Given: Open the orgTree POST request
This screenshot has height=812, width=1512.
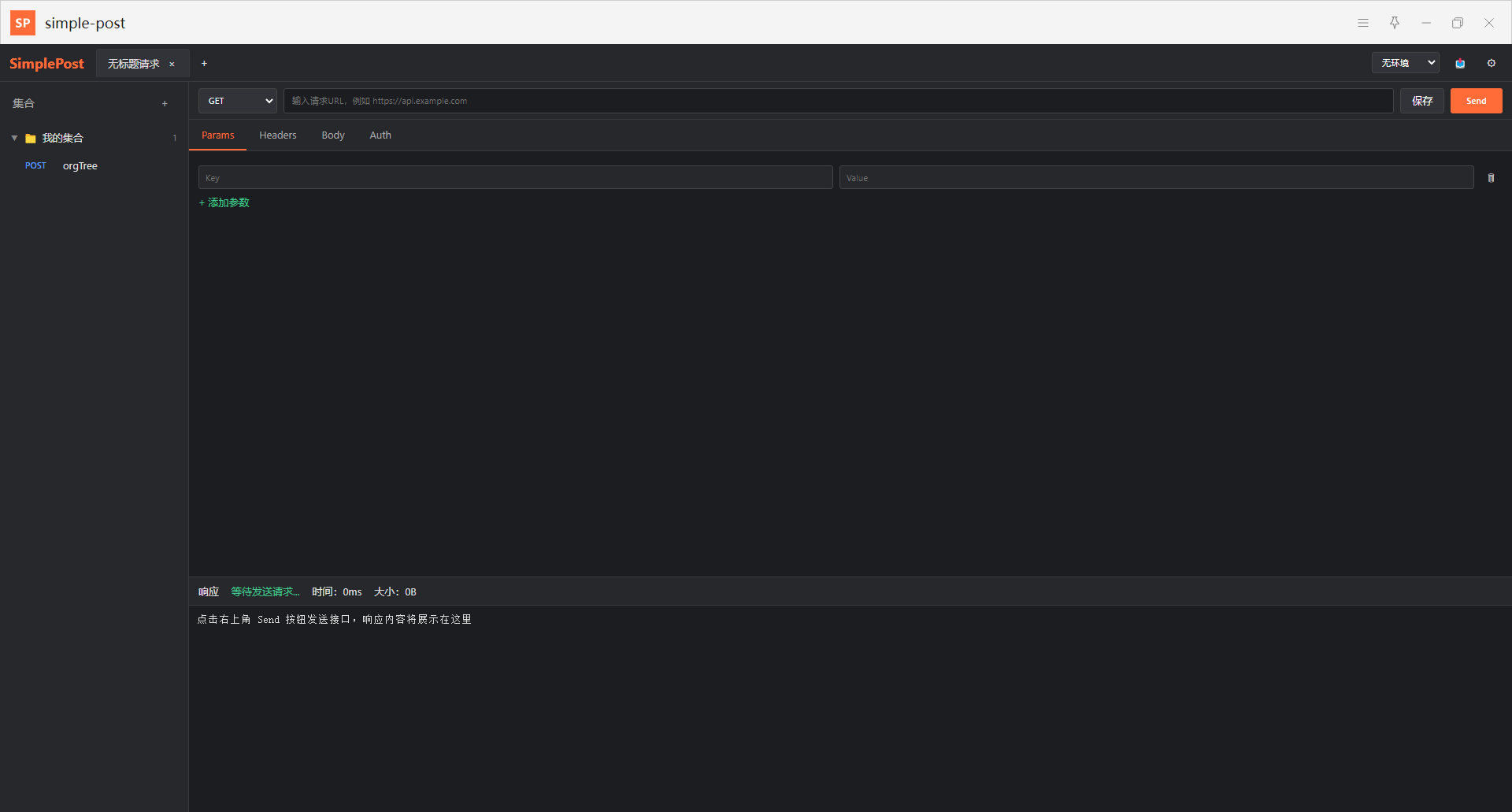Looking at the screenshot, I should coord(94,166).
